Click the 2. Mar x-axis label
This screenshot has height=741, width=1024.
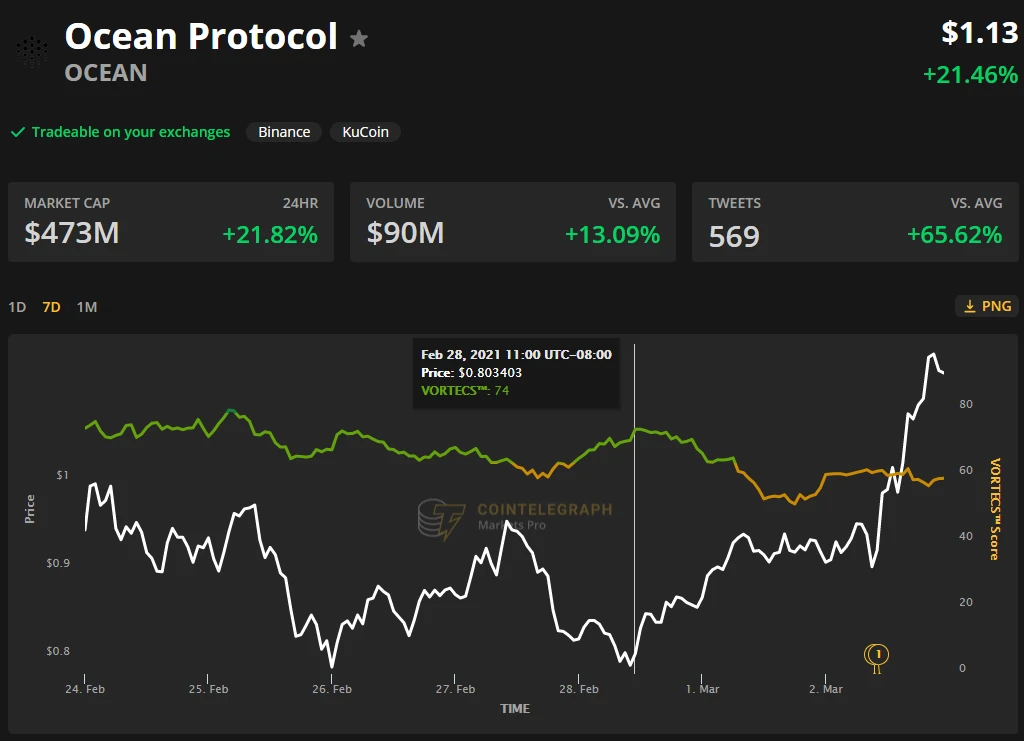(825, 689)
